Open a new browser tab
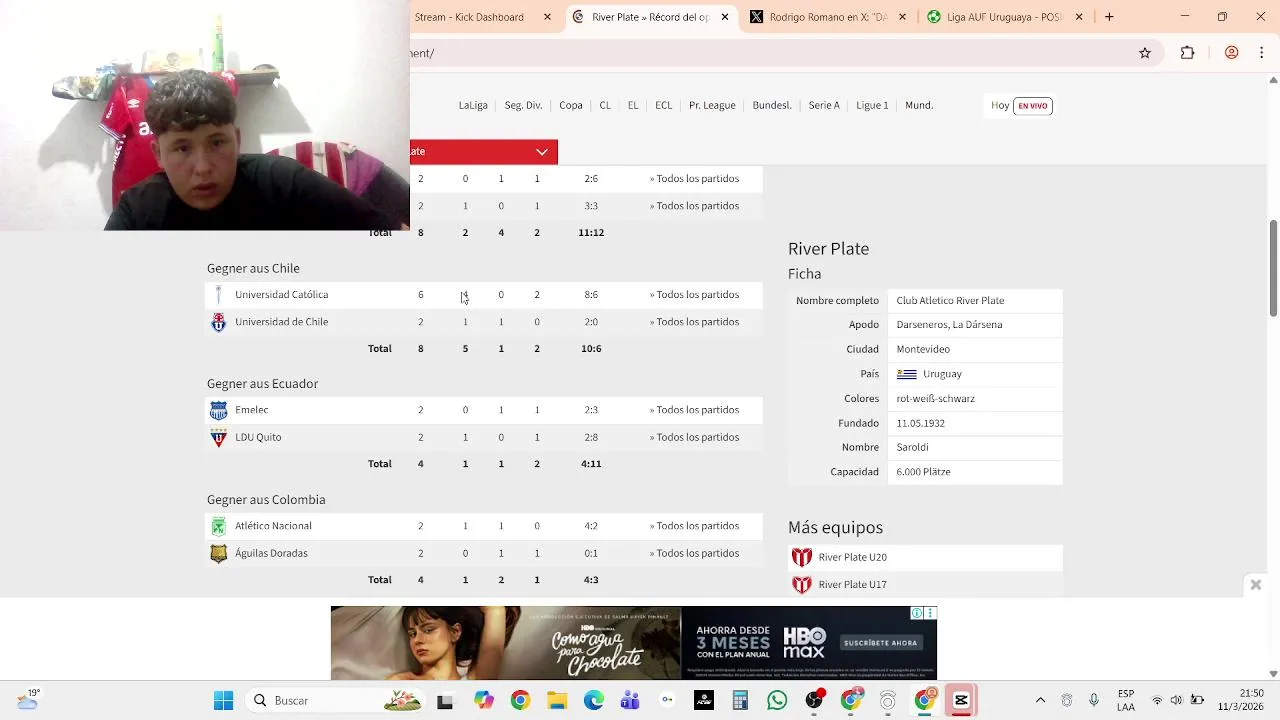The width and height of the screenshot is (1280, 720). pyautogui.click(x=1109, y=17)
